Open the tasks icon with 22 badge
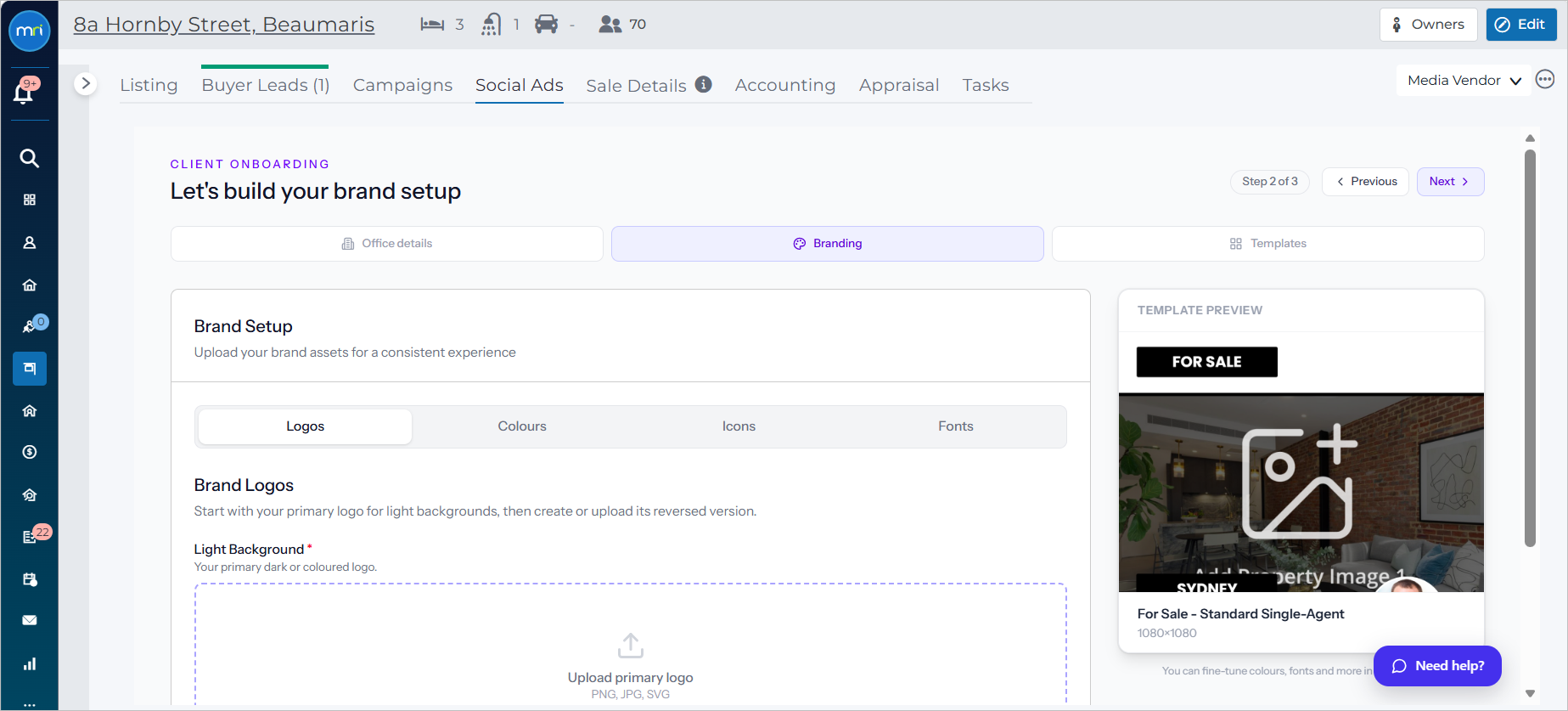Image resolution: width=1568 pixels, height=711 pixels. (30, 537)
